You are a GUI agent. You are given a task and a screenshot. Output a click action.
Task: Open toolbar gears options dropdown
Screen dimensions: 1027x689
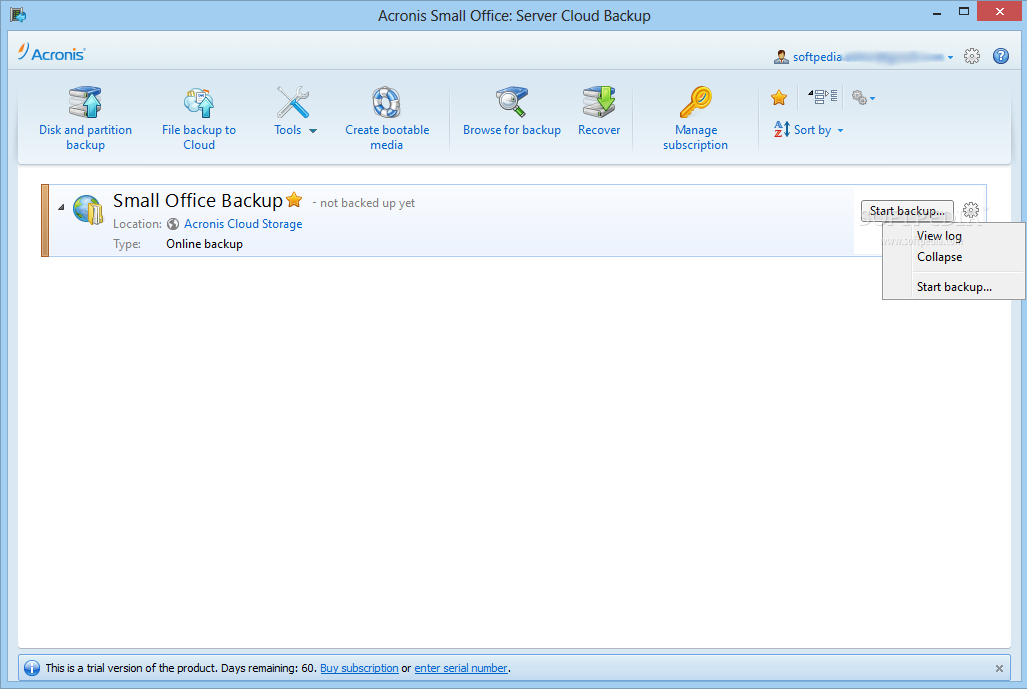pos(863,98)
